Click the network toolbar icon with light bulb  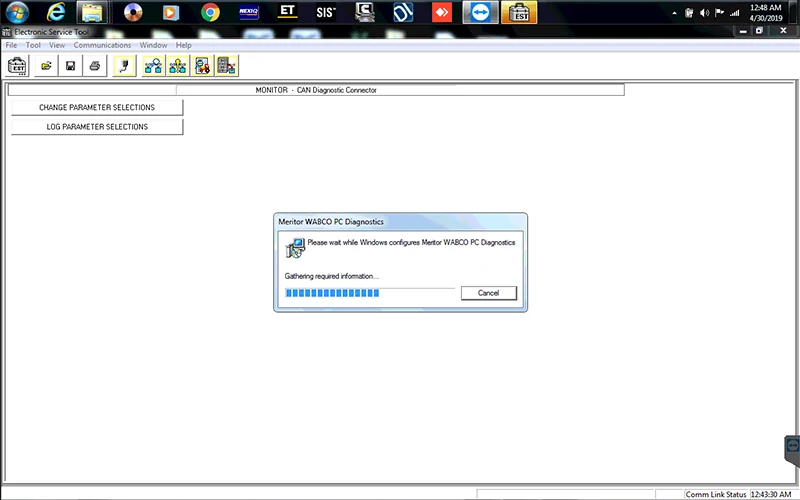point(178,66)
